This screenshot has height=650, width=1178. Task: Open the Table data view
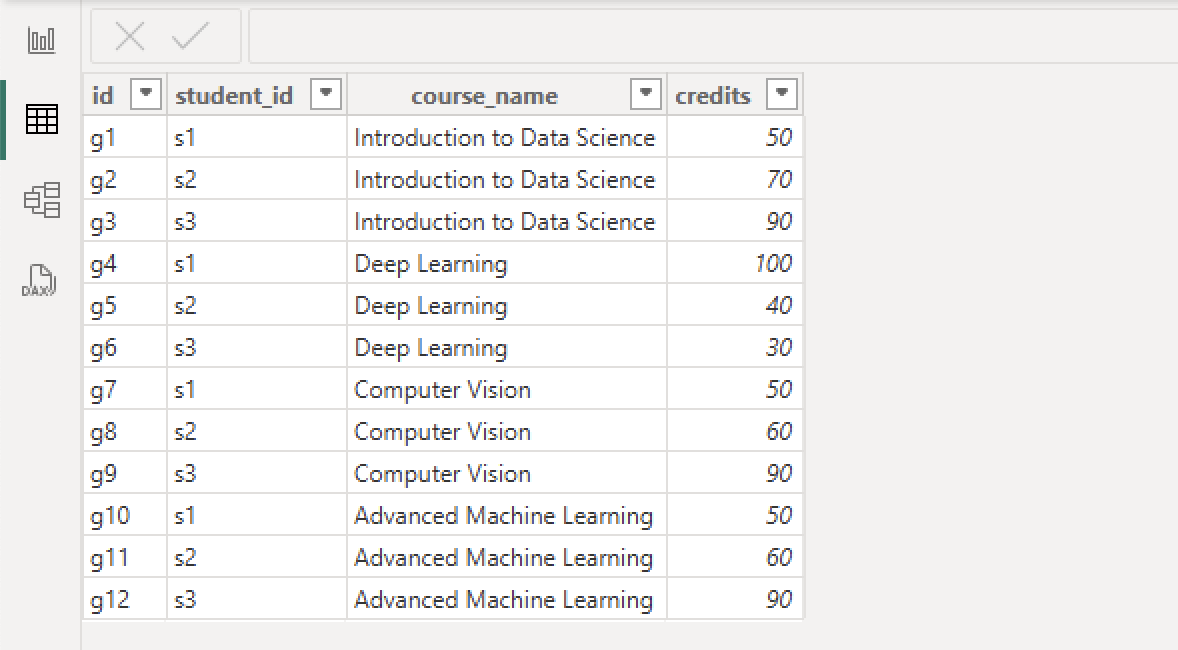pyautogui.click(x=40, y=119)
